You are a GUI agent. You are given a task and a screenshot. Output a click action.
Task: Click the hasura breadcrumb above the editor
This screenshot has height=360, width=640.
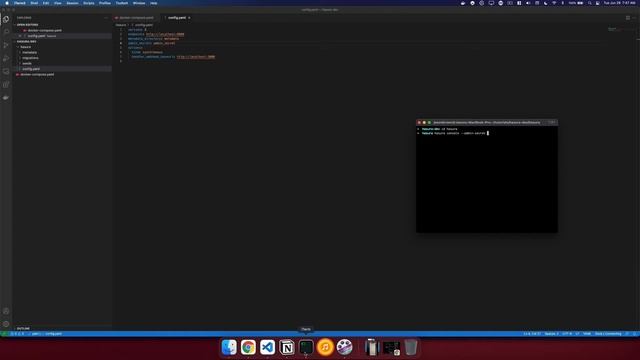121,25
